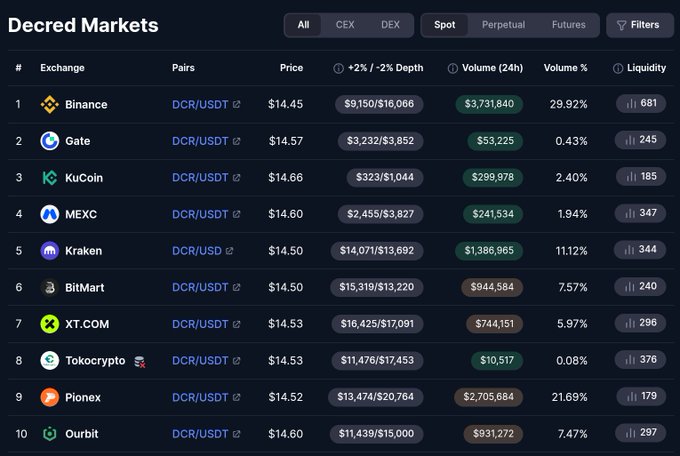The height and width of the screenshot is (456, 680).
Task: Click the info icon beside +2% / -2% Depth
Action: [338, 69]
